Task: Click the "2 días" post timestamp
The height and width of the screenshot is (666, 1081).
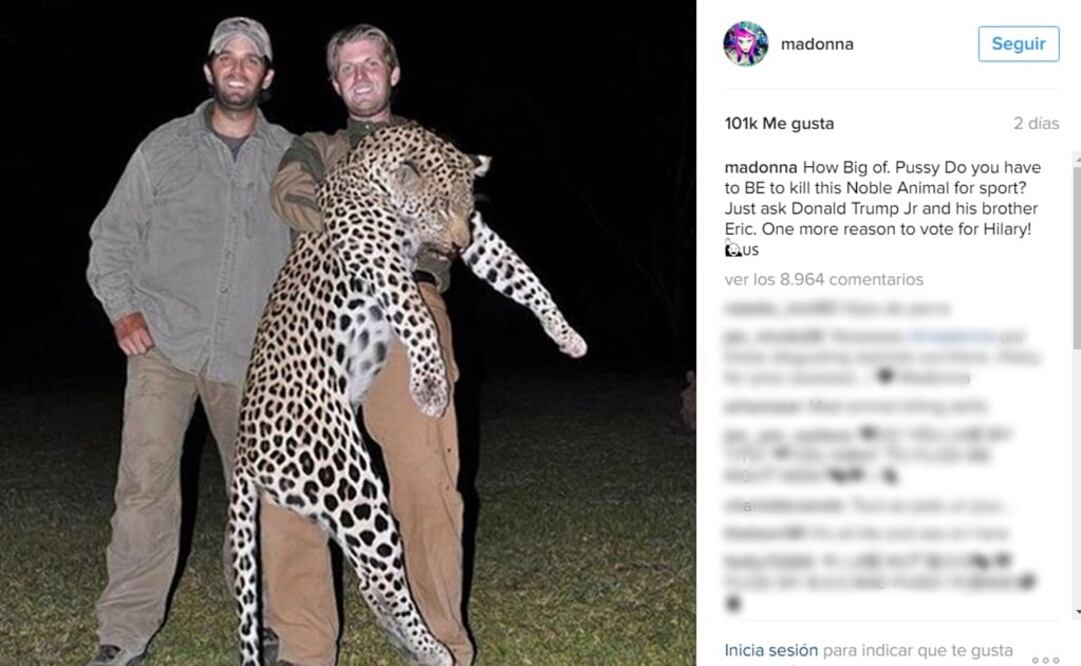Action: pos(1036,123)
